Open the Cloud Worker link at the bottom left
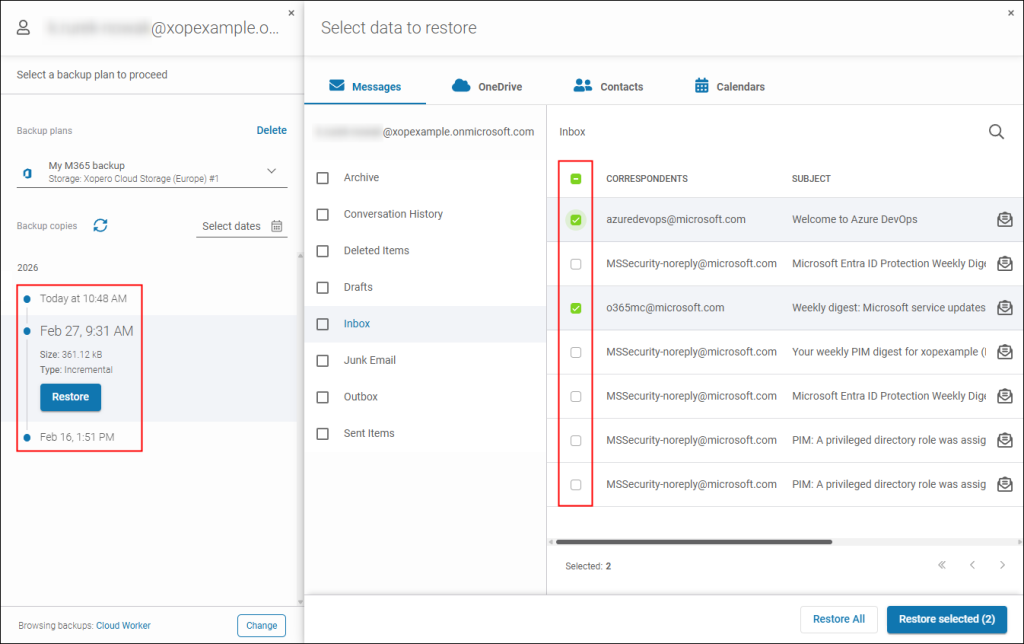 click(122, 625)
